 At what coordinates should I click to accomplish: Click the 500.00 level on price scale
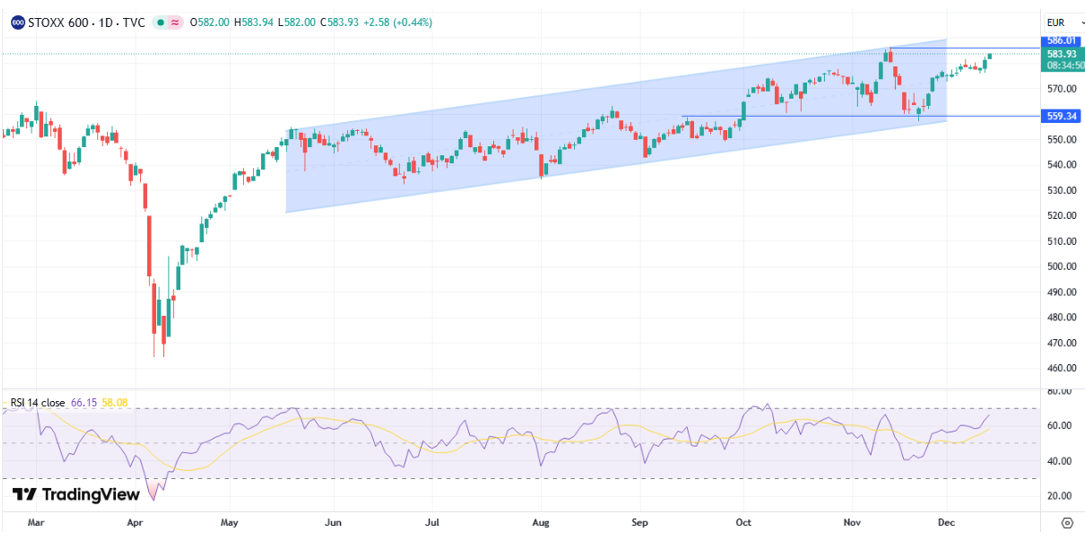1061,267
